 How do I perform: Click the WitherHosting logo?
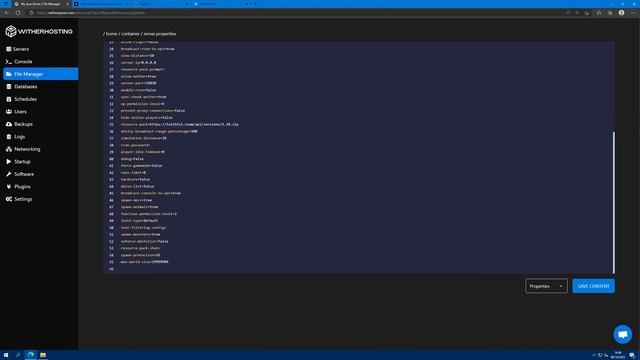(39, 31)
